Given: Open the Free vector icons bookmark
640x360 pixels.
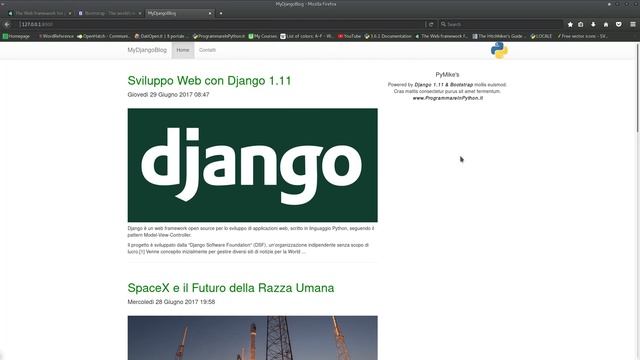Looking at the screenshot, I should pyautogui.click(x=582, y=36).
